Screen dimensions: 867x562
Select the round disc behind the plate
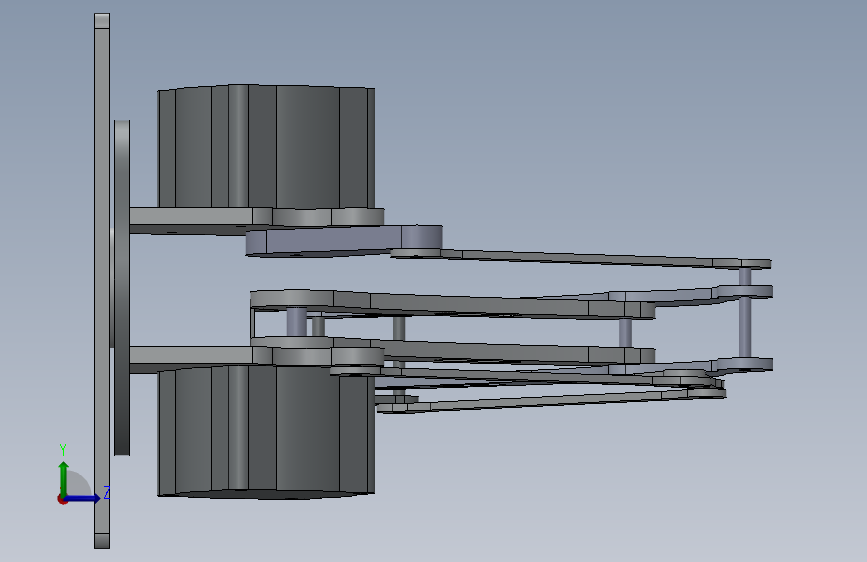coord(122,288)
